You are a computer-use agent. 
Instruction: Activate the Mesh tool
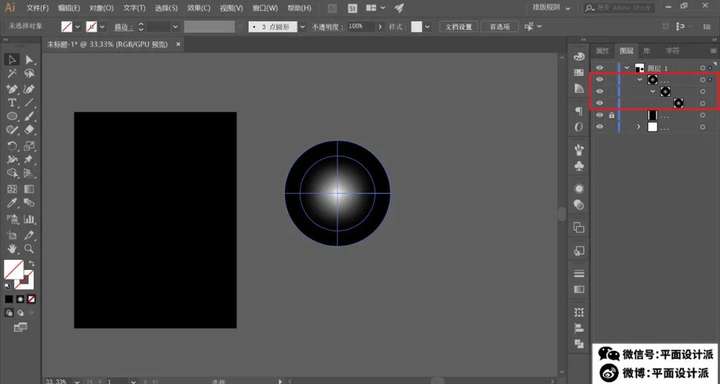coord(12,189)
